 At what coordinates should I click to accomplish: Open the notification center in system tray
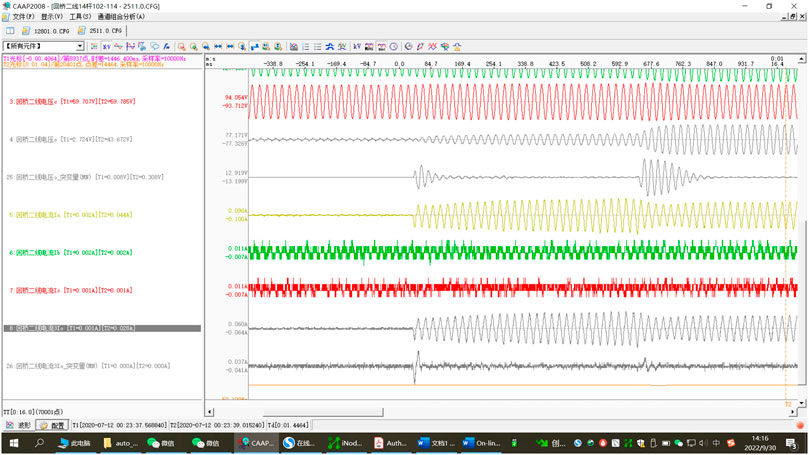click(792, 443)
